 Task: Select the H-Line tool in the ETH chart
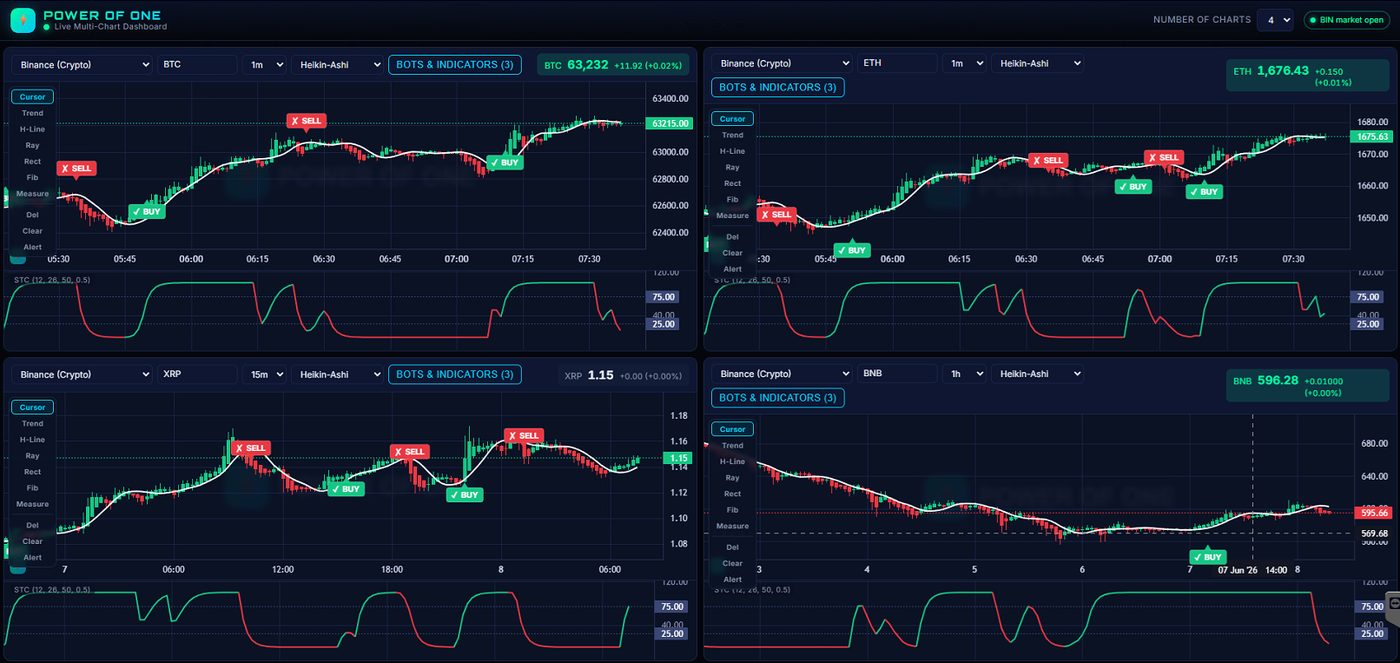(732, 151)
